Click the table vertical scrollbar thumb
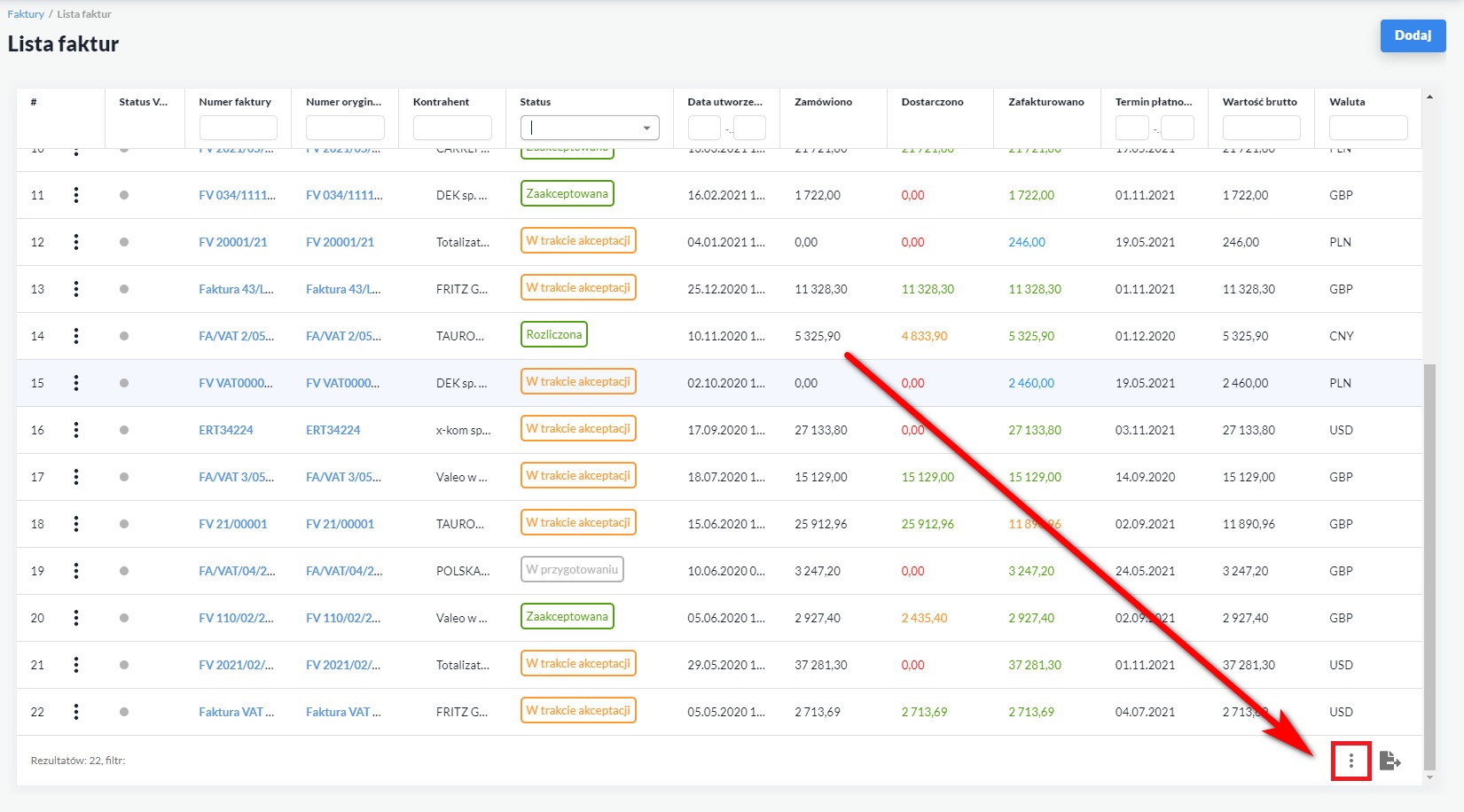 click(1429, 566)
